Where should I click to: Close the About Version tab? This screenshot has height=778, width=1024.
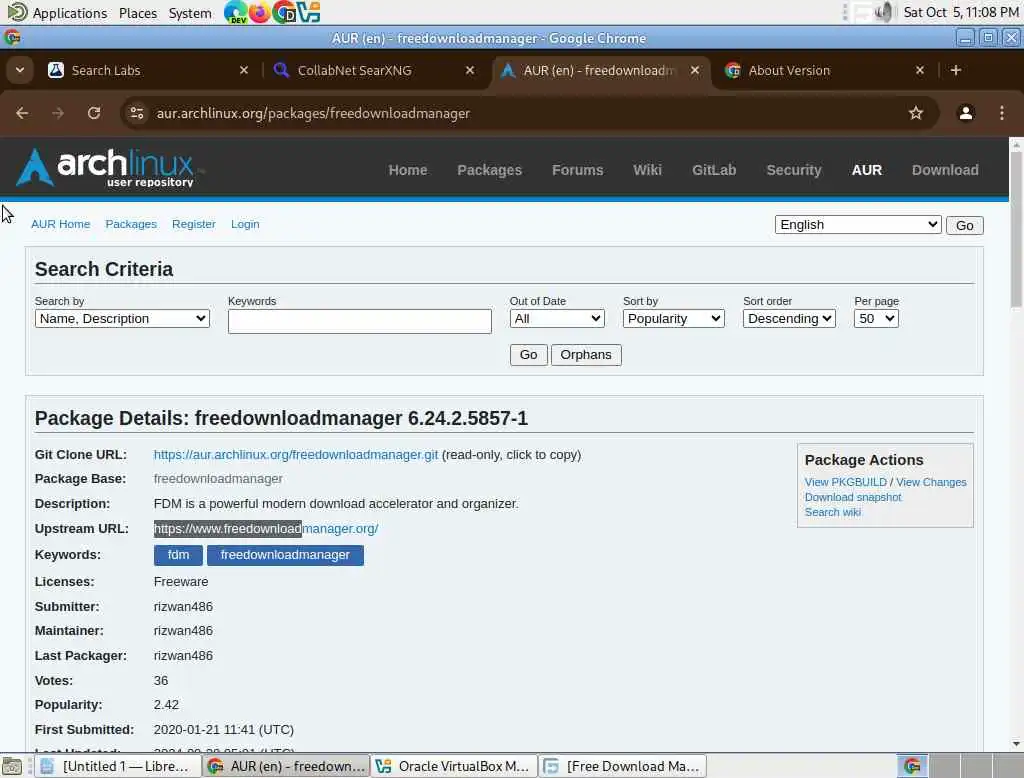tap(920, 70)
